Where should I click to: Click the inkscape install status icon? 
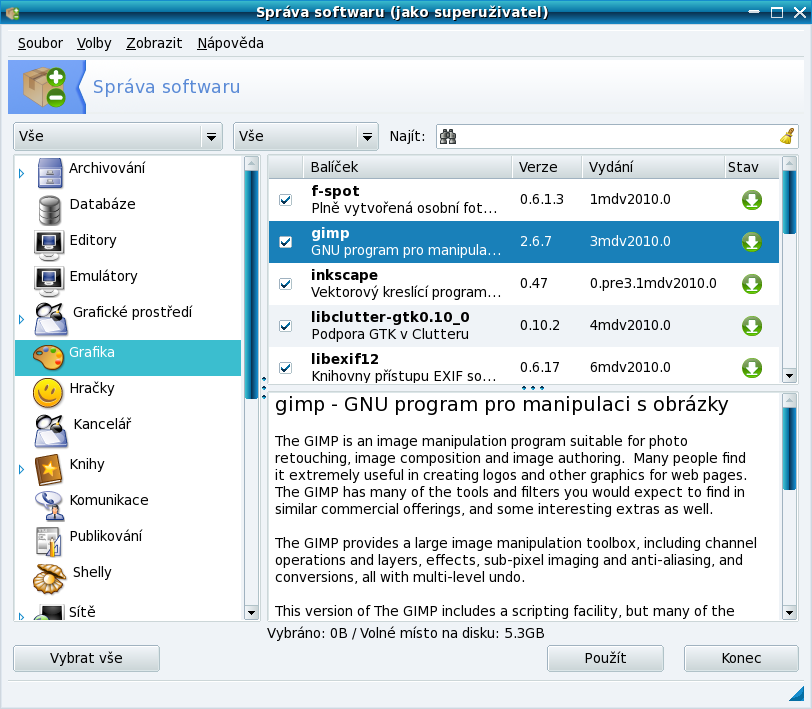point(752,284)
